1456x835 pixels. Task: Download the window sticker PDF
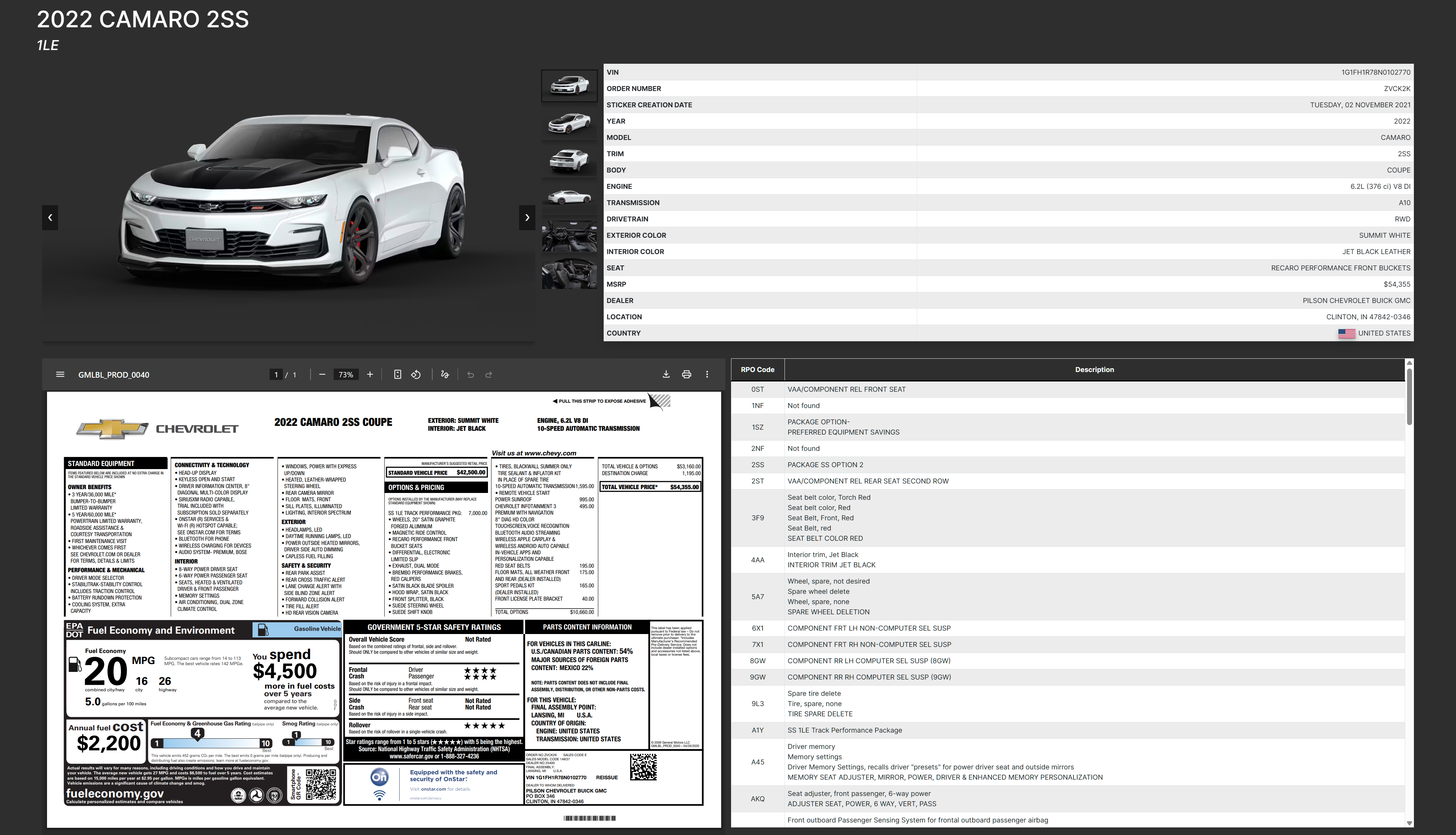(x=666, y=375)
